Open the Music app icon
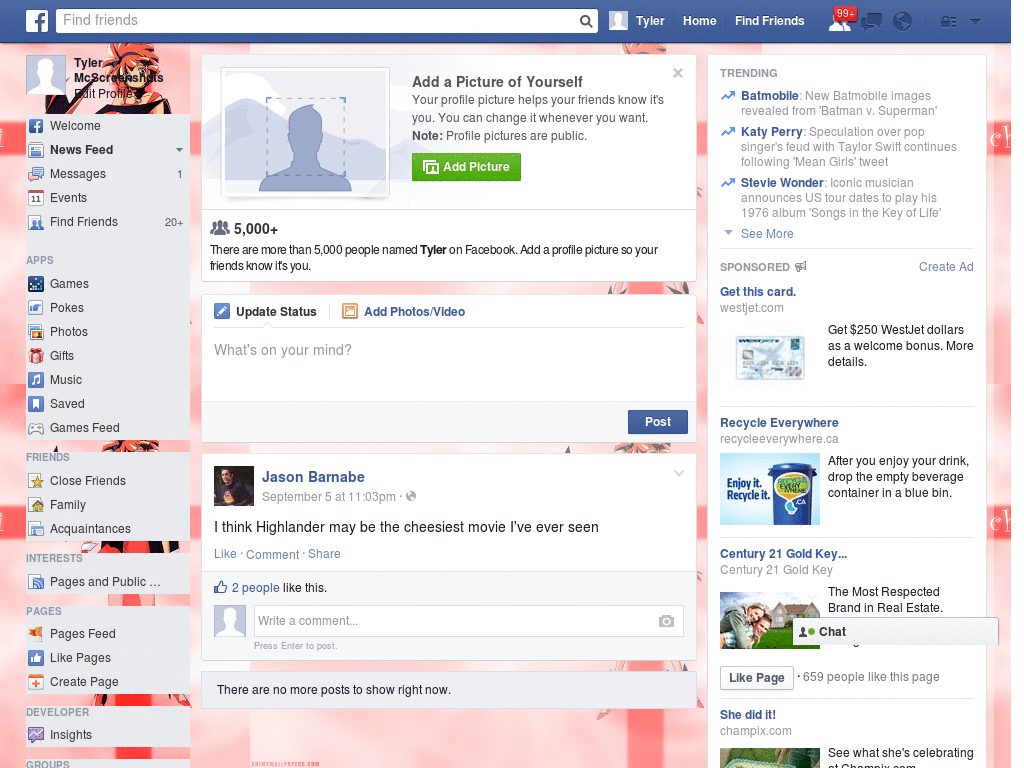 (x=36, y=380)
